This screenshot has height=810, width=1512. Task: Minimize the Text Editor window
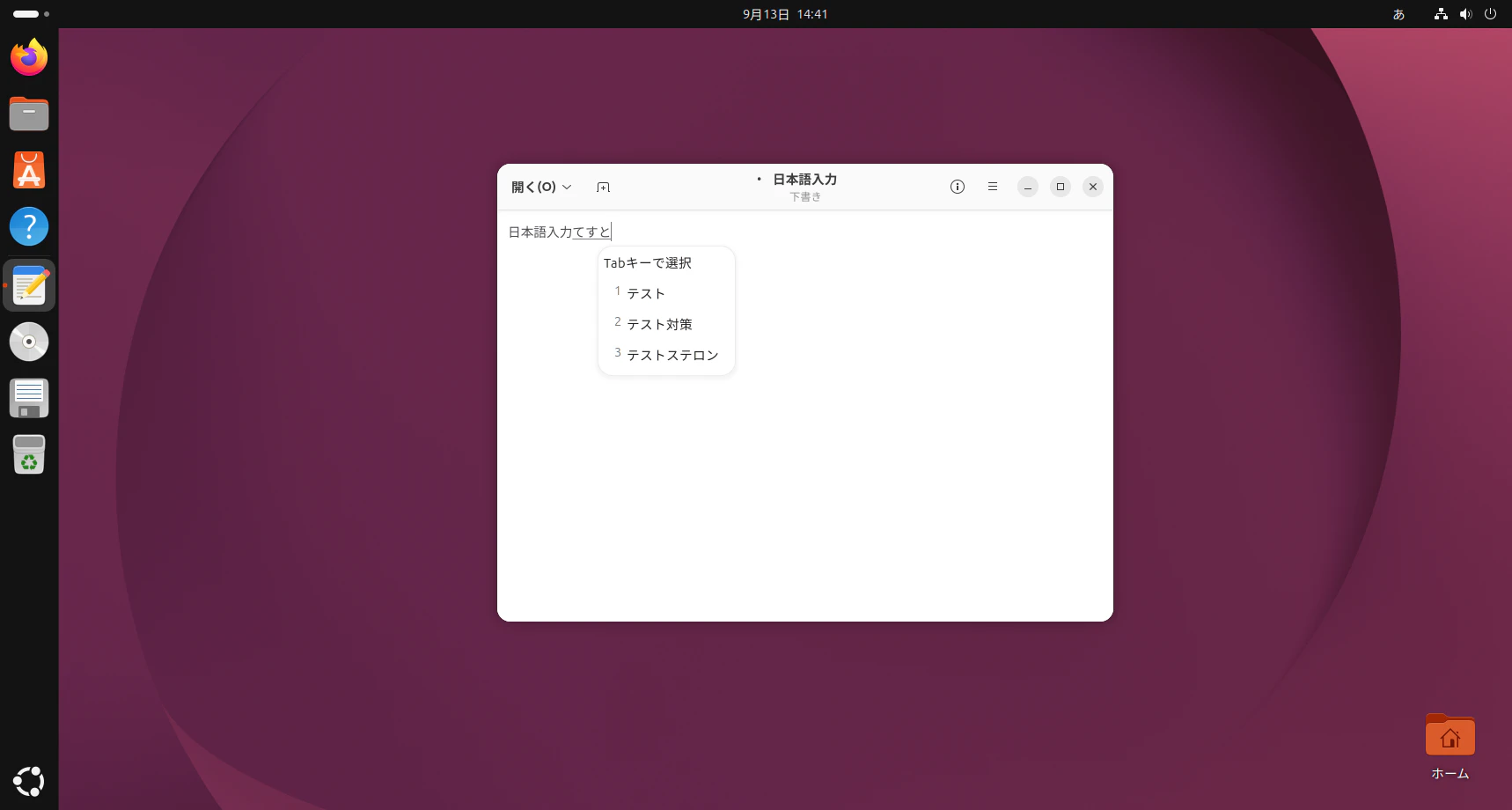tap(1028, 187)
